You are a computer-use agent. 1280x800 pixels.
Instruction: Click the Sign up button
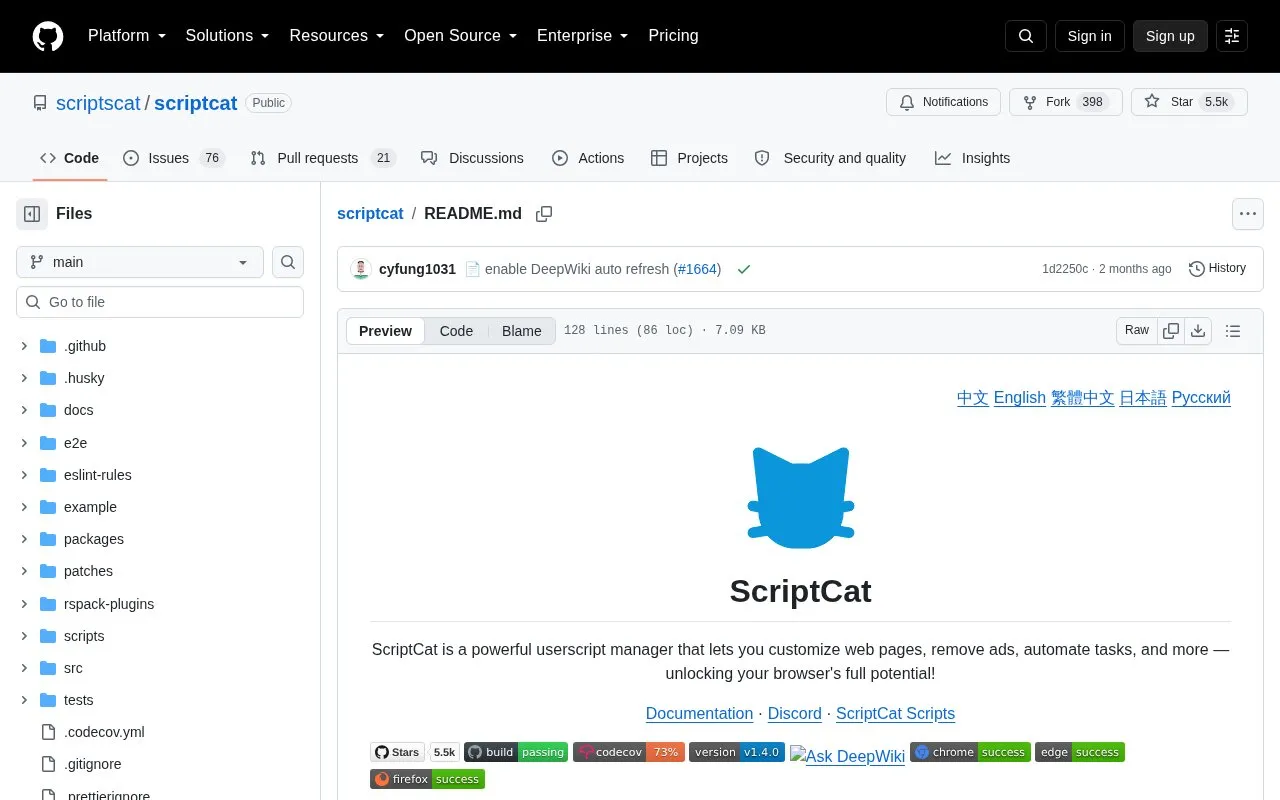pos(1170,36)
